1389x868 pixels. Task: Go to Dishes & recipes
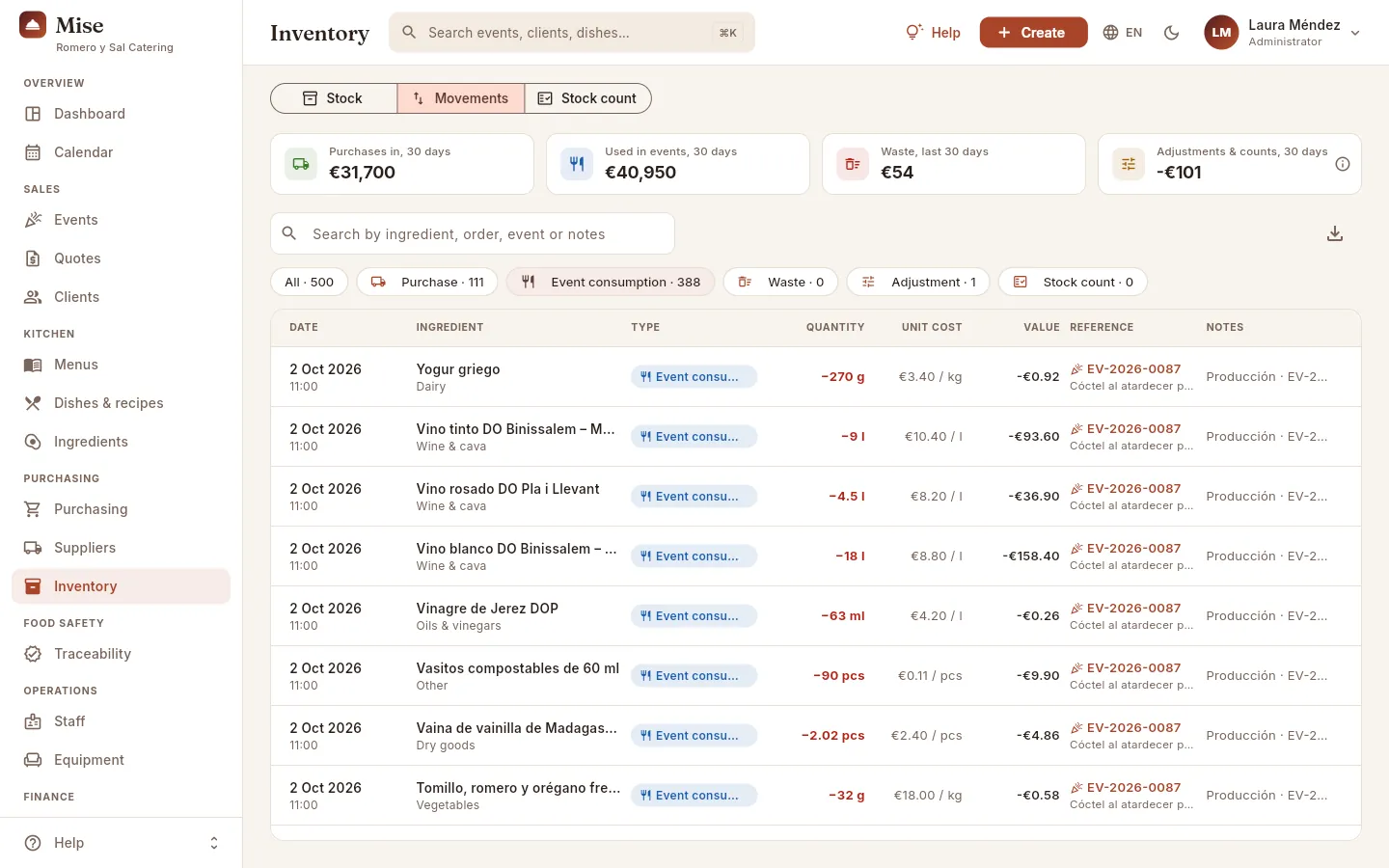(x=121, y=403)
